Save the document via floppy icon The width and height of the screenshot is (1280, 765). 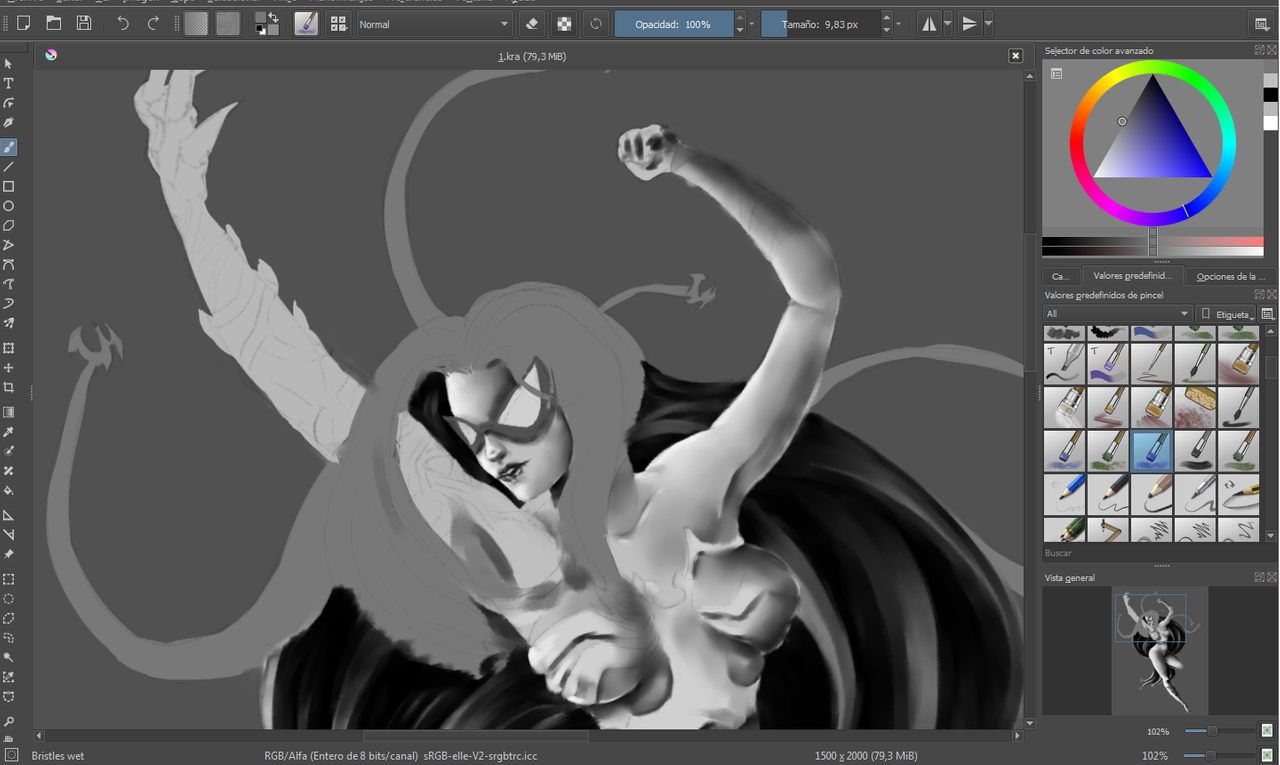[x=84, y=23]
